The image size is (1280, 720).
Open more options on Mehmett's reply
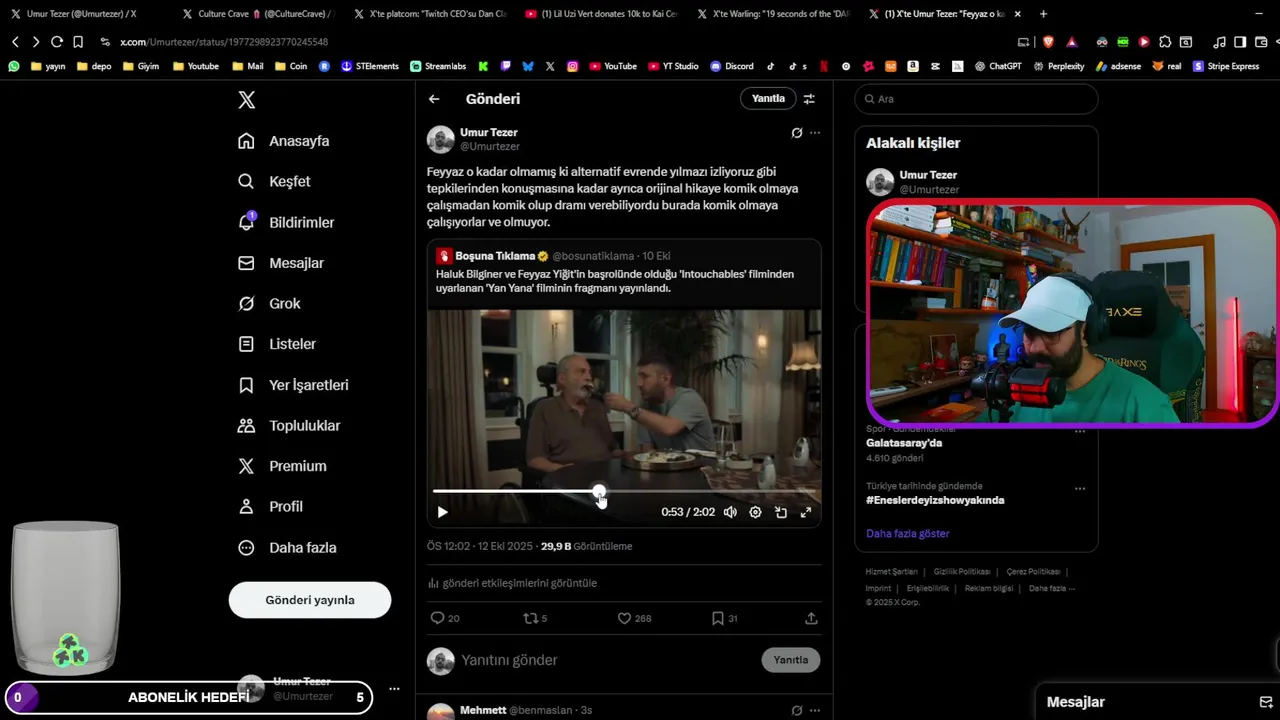coord(815,710)
